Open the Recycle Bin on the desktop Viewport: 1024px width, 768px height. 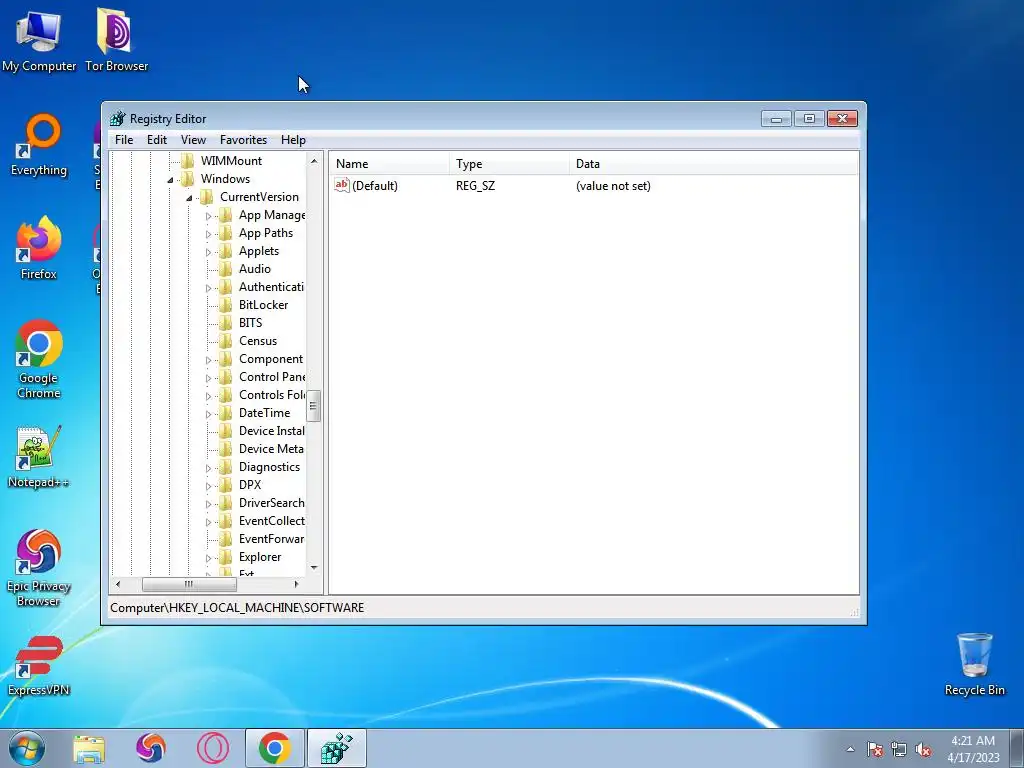point(974,664)
